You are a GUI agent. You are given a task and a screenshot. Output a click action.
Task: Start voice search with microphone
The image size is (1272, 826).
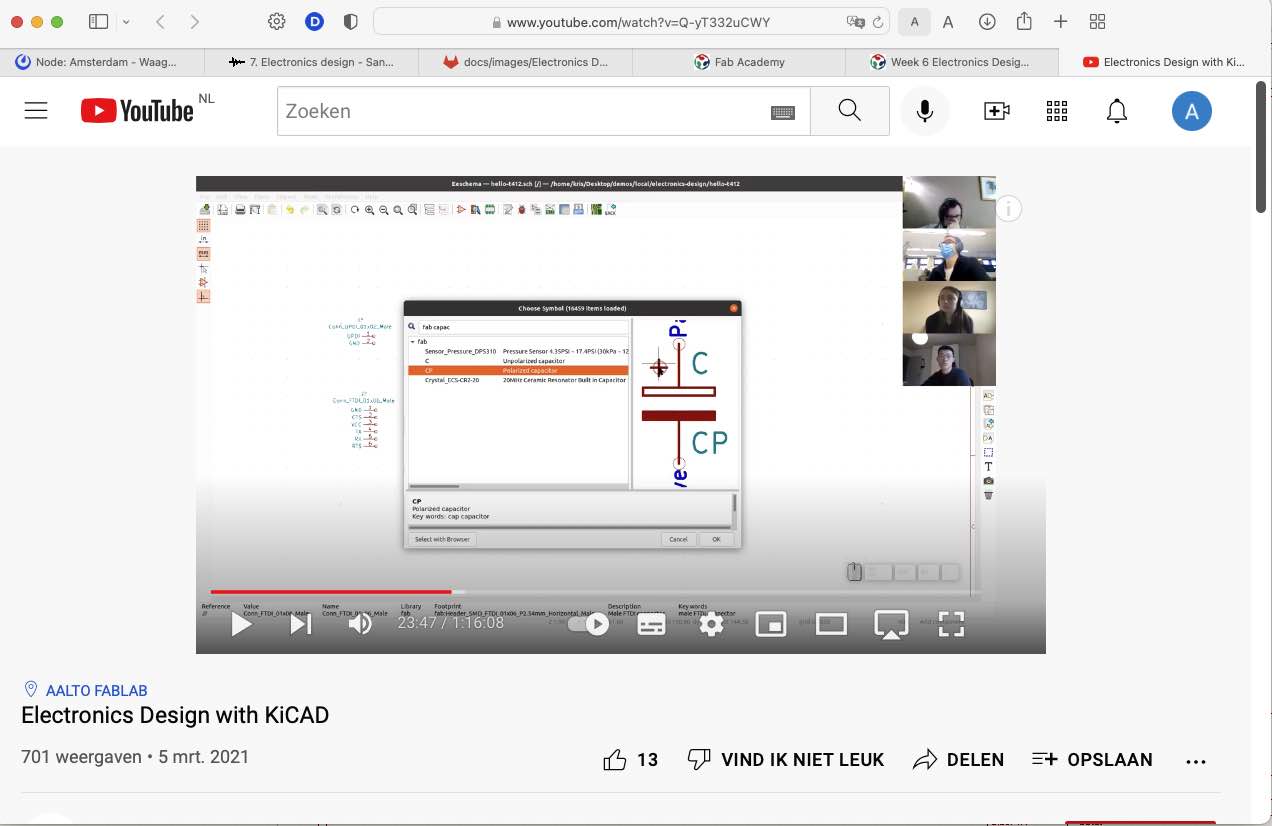tap(925, 111)
